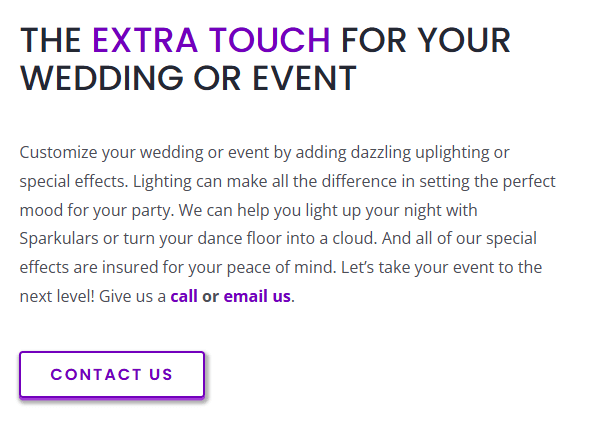
Task: Select the 'WEDDING OR EVENT' heading line
Action: pos(188,78)
